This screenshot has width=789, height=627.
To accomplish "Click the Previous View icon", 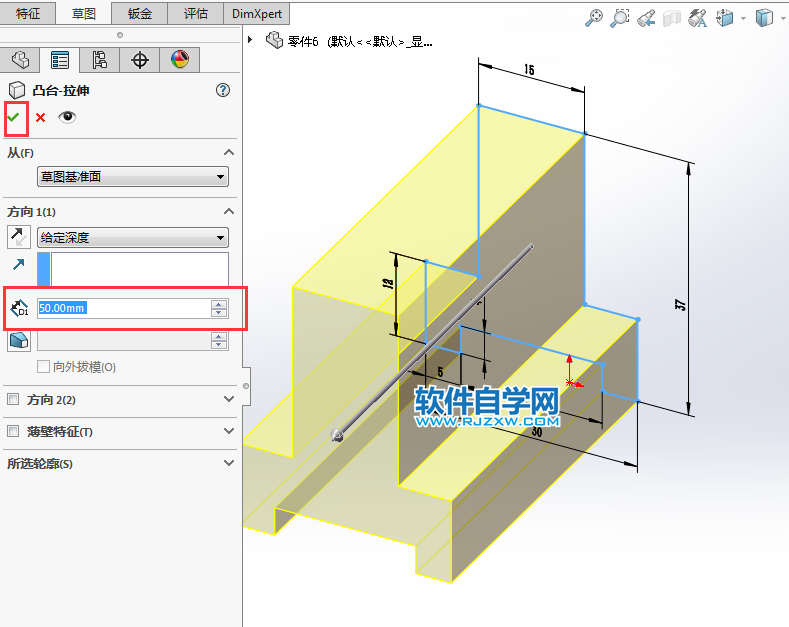I will [x=646, y=18].
